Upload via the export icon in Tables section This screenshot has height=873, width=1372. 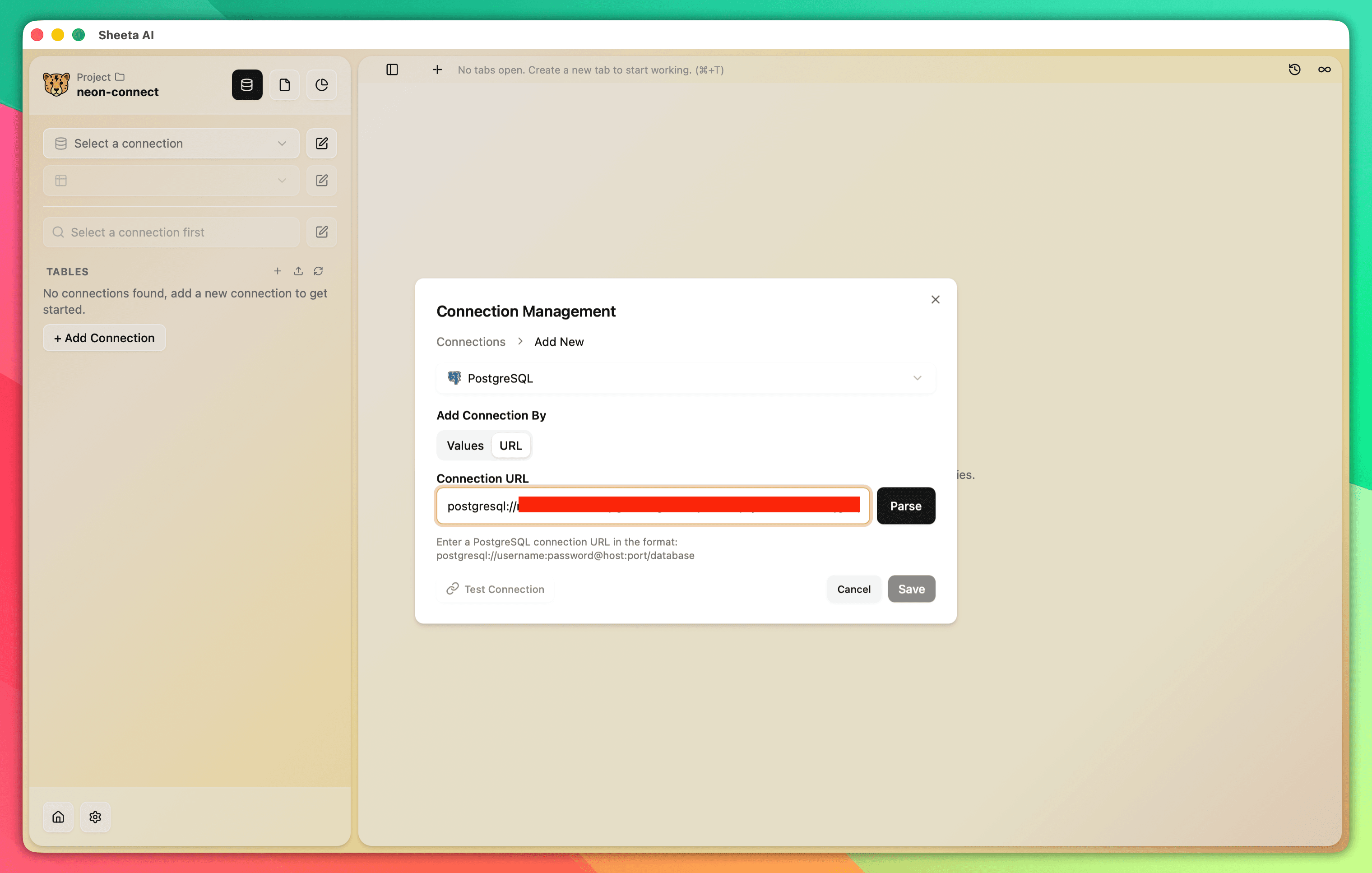pos(298,271)
